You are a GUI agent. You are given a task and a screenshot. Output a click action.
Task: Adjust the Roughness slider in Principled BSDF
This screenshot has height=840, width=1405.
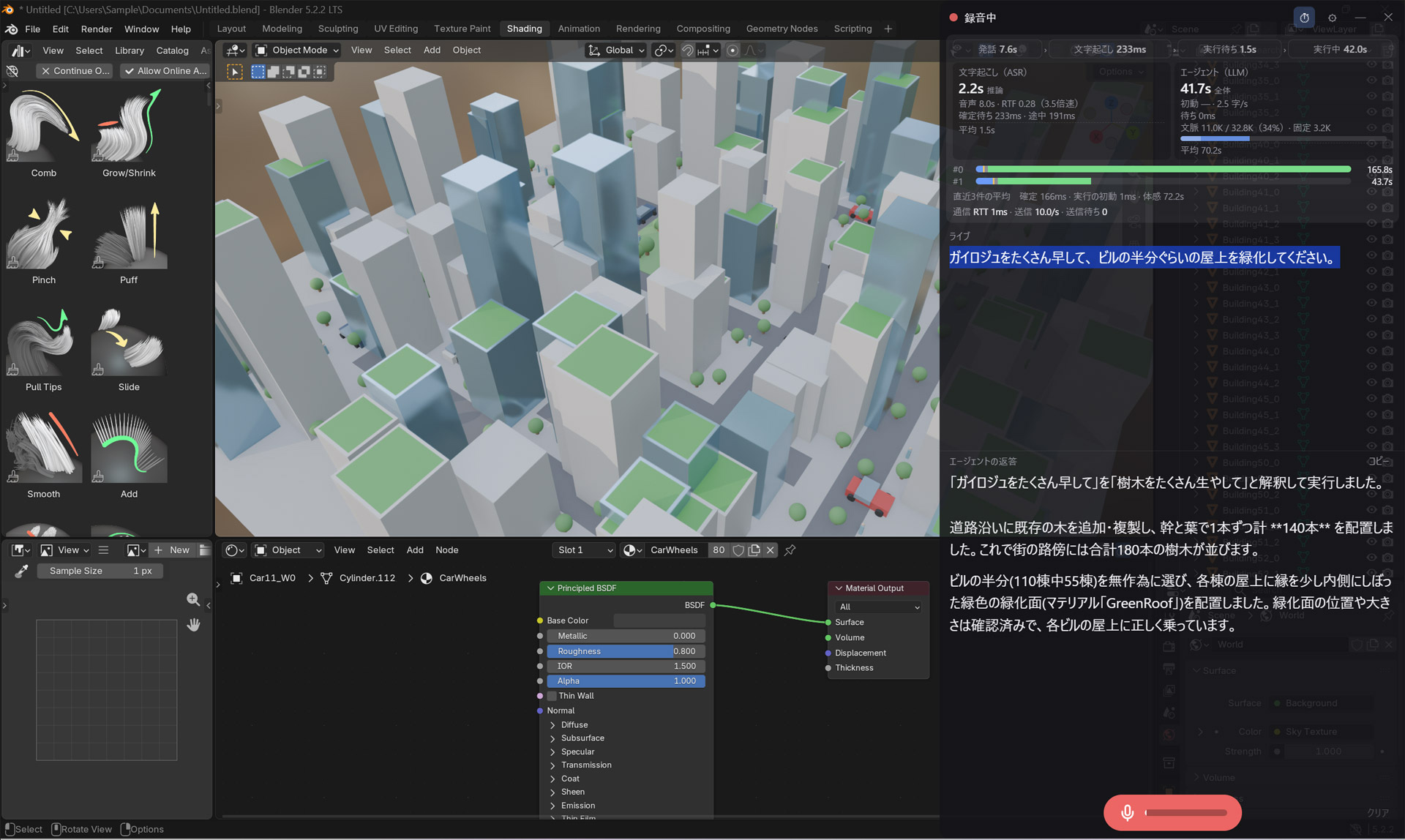tap(626, 650)
